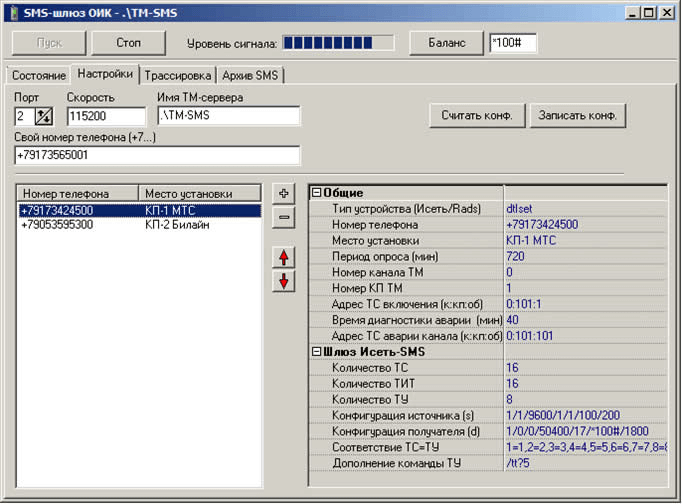Move entry up with red up arrow

pos(283,258)
